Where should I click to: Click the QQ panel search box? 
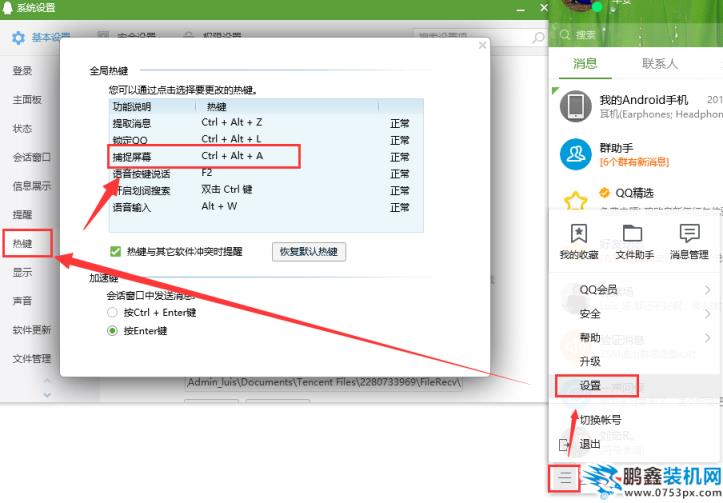pos(635,35)
